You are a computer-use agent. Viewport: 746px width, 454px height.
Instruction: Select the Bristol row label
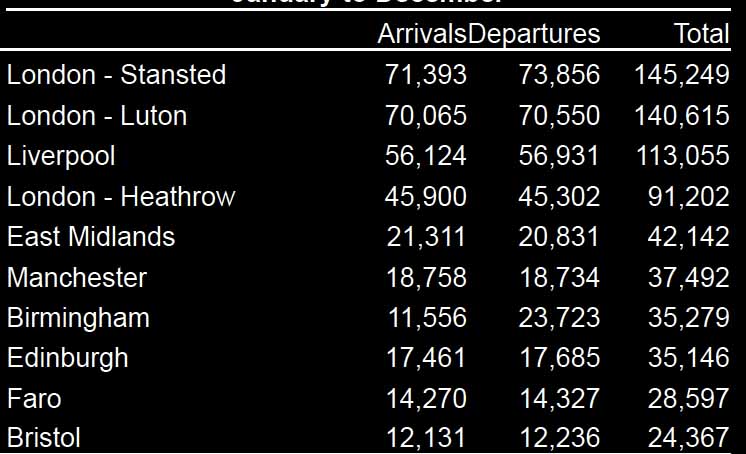44,438
